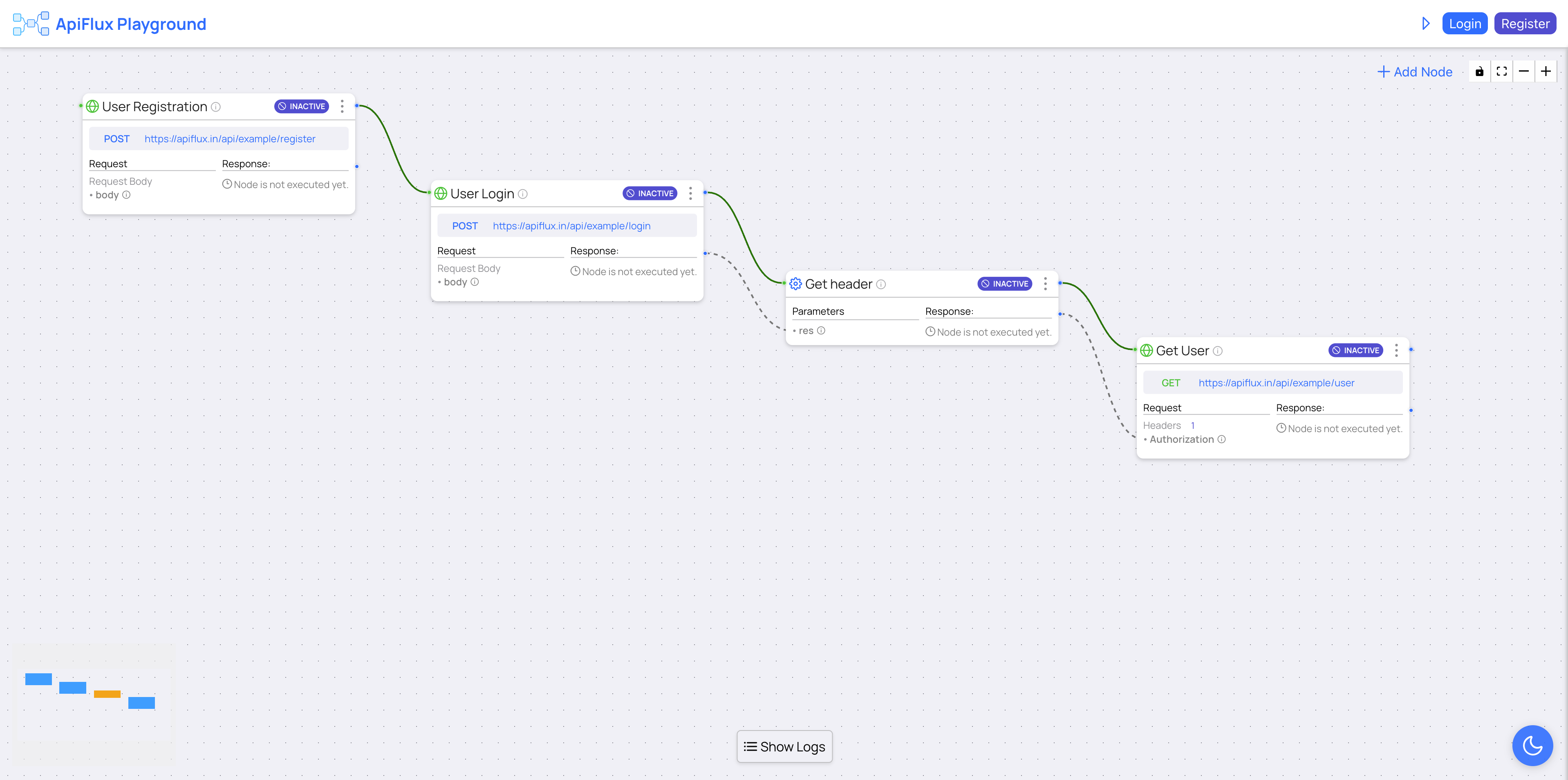This screenshot has height=780, width=1568.
Task: Click the Add Node link
Action: (x=1415, y=71)
